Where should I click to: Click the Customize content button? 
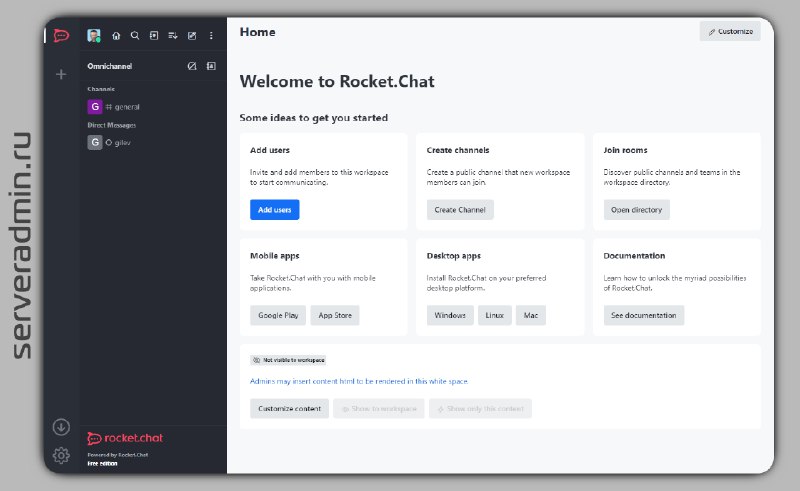pyautogui.click(x=289, y=409)
